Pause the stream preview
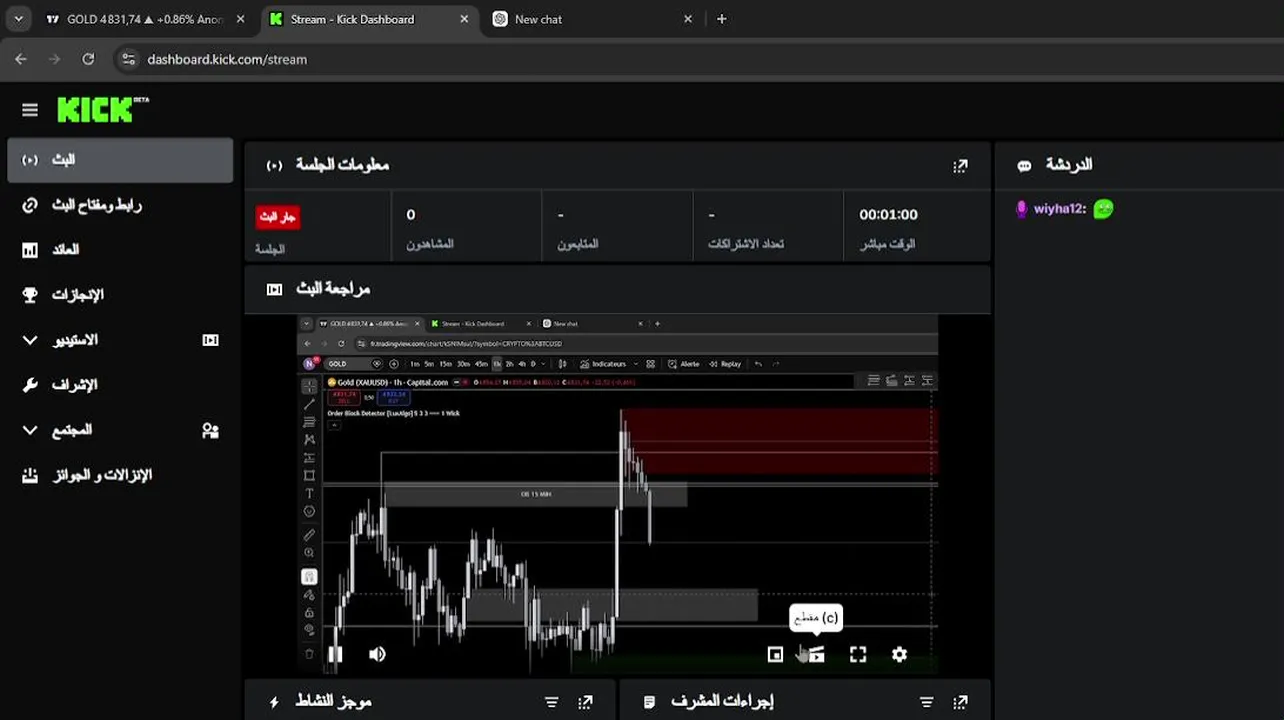Image resolution: width=1284 pixels, height=720 pixels. pos(335,654)
